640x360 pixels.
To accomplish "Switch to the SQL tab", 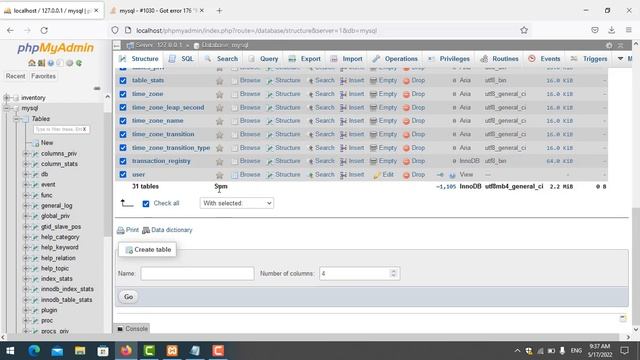I will tap(182, 59).
